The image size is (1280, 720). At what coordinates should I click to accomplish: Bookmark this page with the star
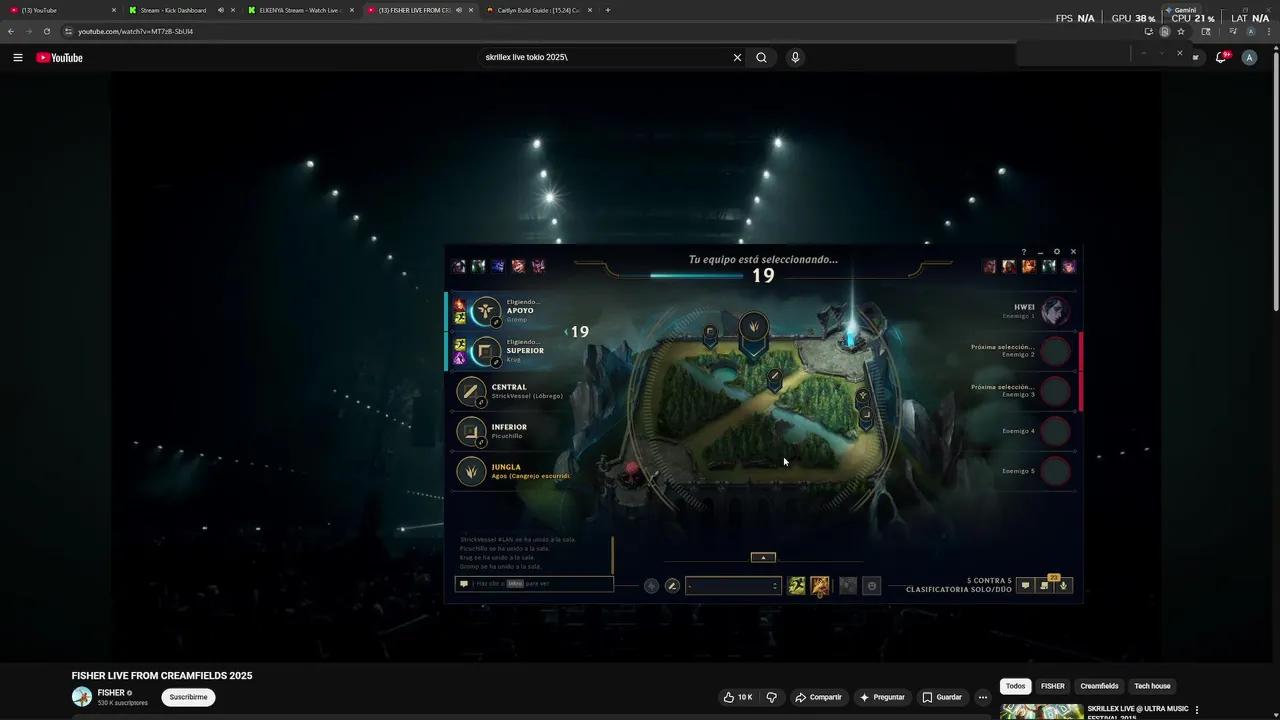[x=1181, y=31]
